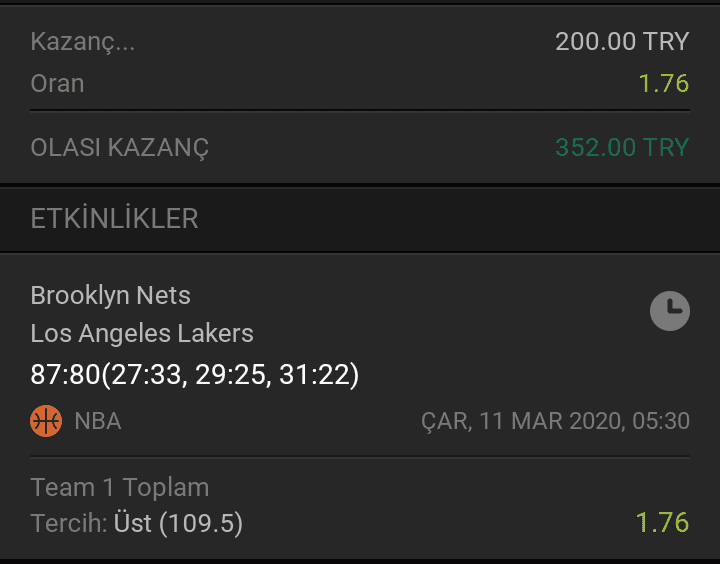Open the Los Angeles Lakers team name
The height and width of the screenshot is (564, 720).
[142, 333]
